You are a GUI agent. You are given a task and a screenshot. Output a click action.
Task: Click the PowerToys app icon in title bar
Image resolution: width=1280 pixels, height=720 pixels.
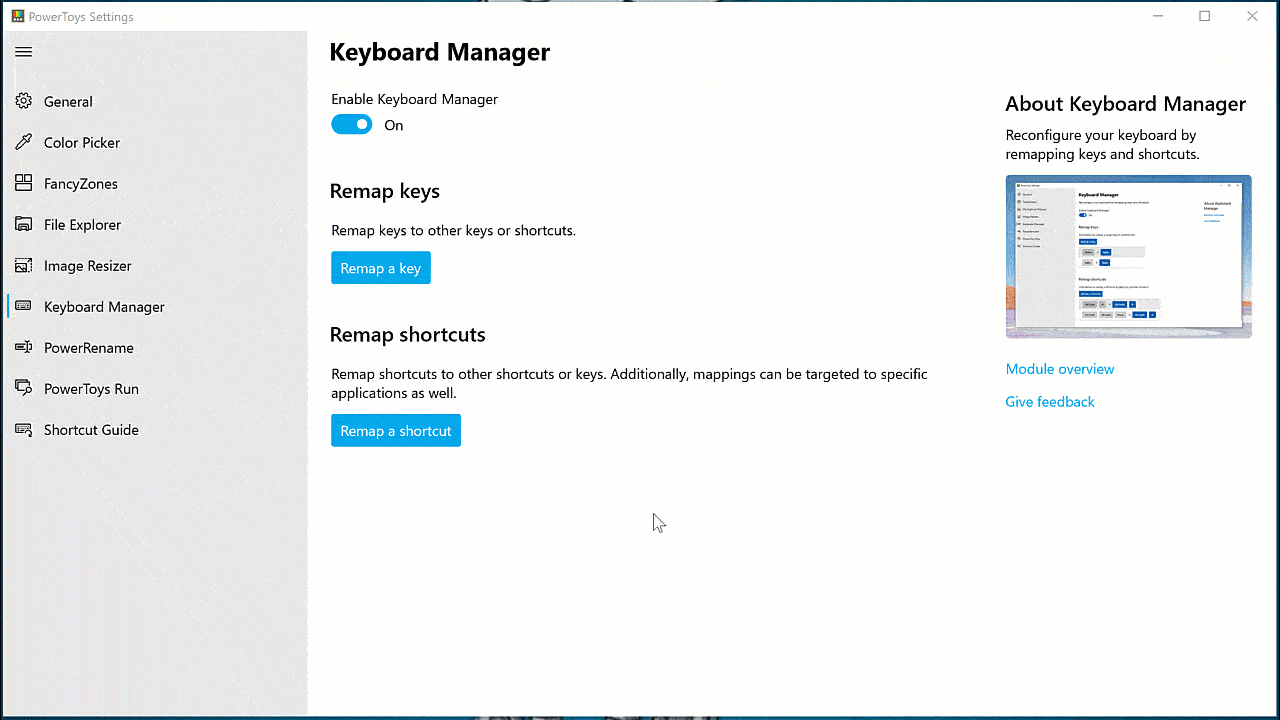17,16
